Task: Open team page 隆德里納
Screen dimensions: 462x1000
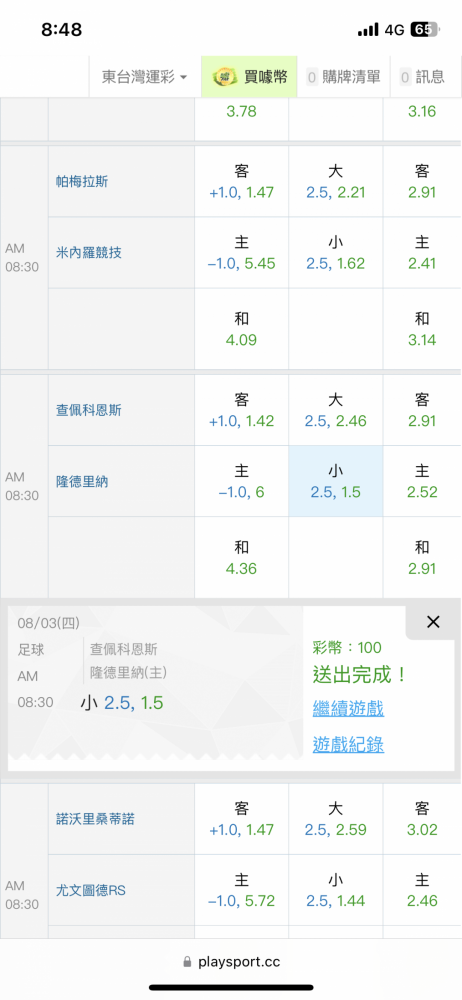Action: pos(82,482)
